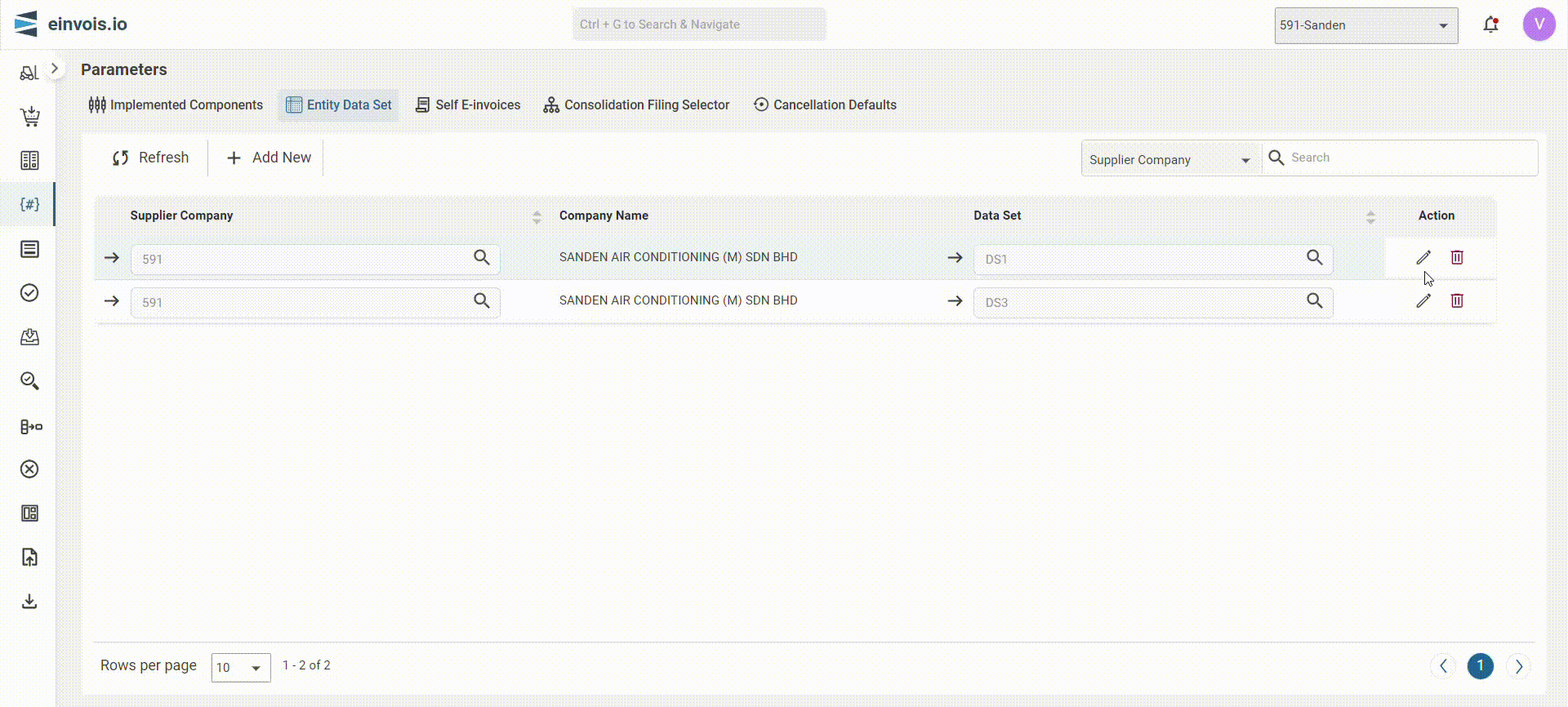
Task: Open the user avatar V menu
Action: tap(1539, 24)
